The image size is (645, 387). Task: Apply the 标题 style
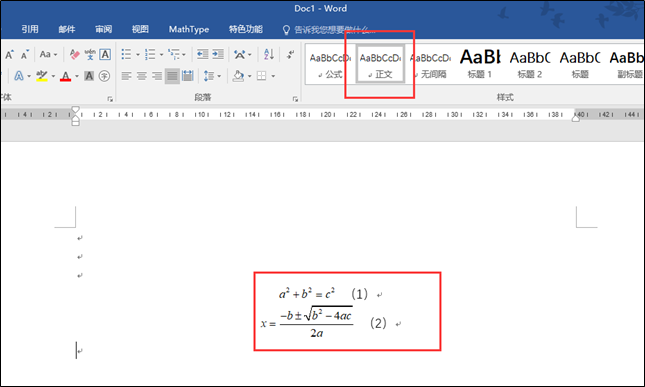[580, 65]
